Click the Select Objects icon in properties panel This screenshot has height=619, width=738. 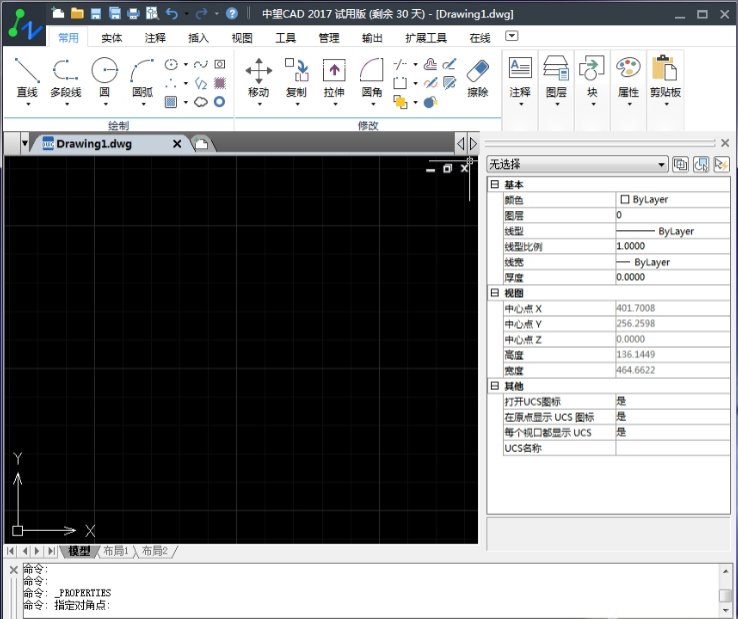[x=701, y=164]
